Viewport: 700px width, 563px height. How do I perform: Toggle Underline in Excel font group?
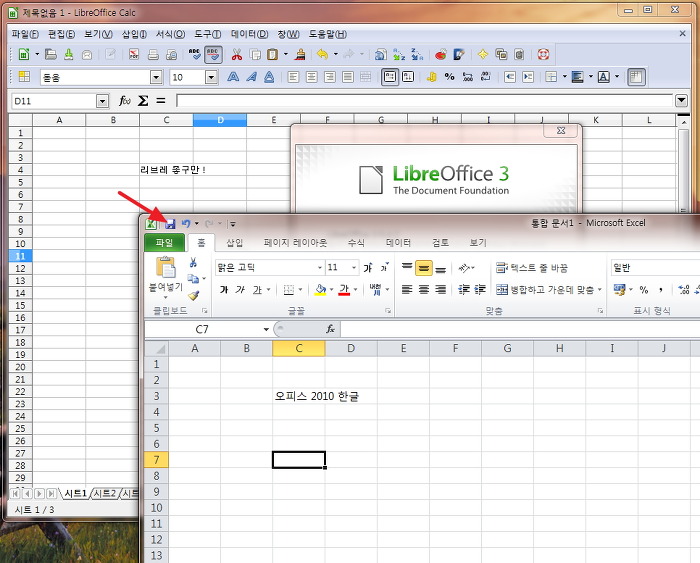[x=257, y=290]
